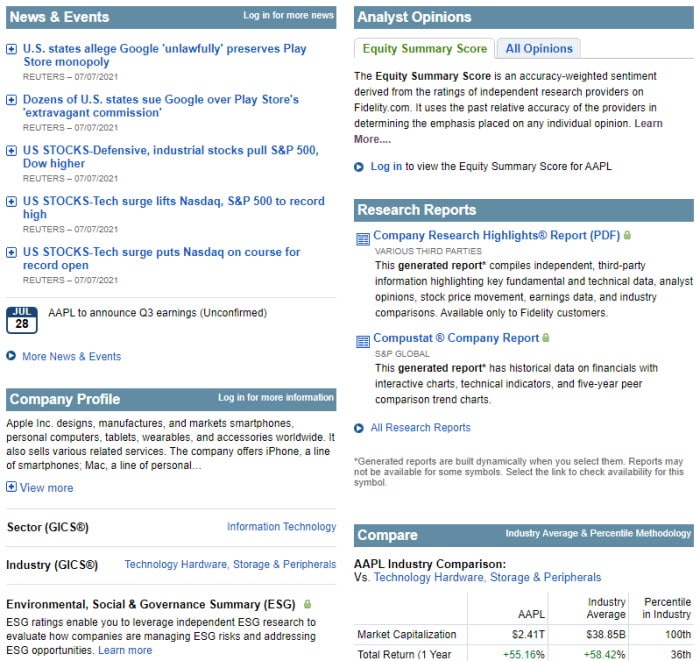The image size is (700, 661).
Task: Click the View more link
Action: pos(46,488)
